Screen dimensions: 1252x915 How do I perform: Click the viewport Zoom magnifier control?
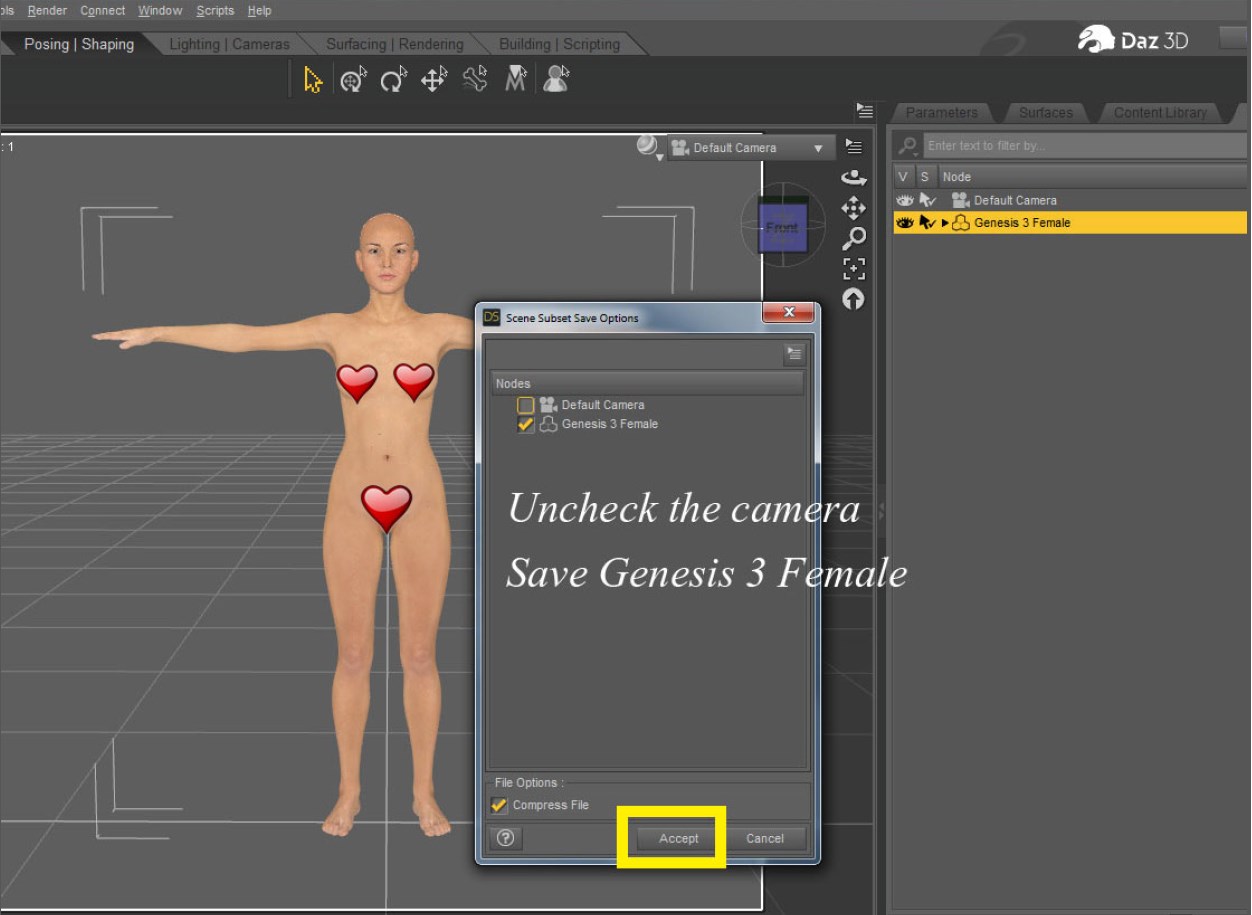pyautogui.click(x=853, y=238)
